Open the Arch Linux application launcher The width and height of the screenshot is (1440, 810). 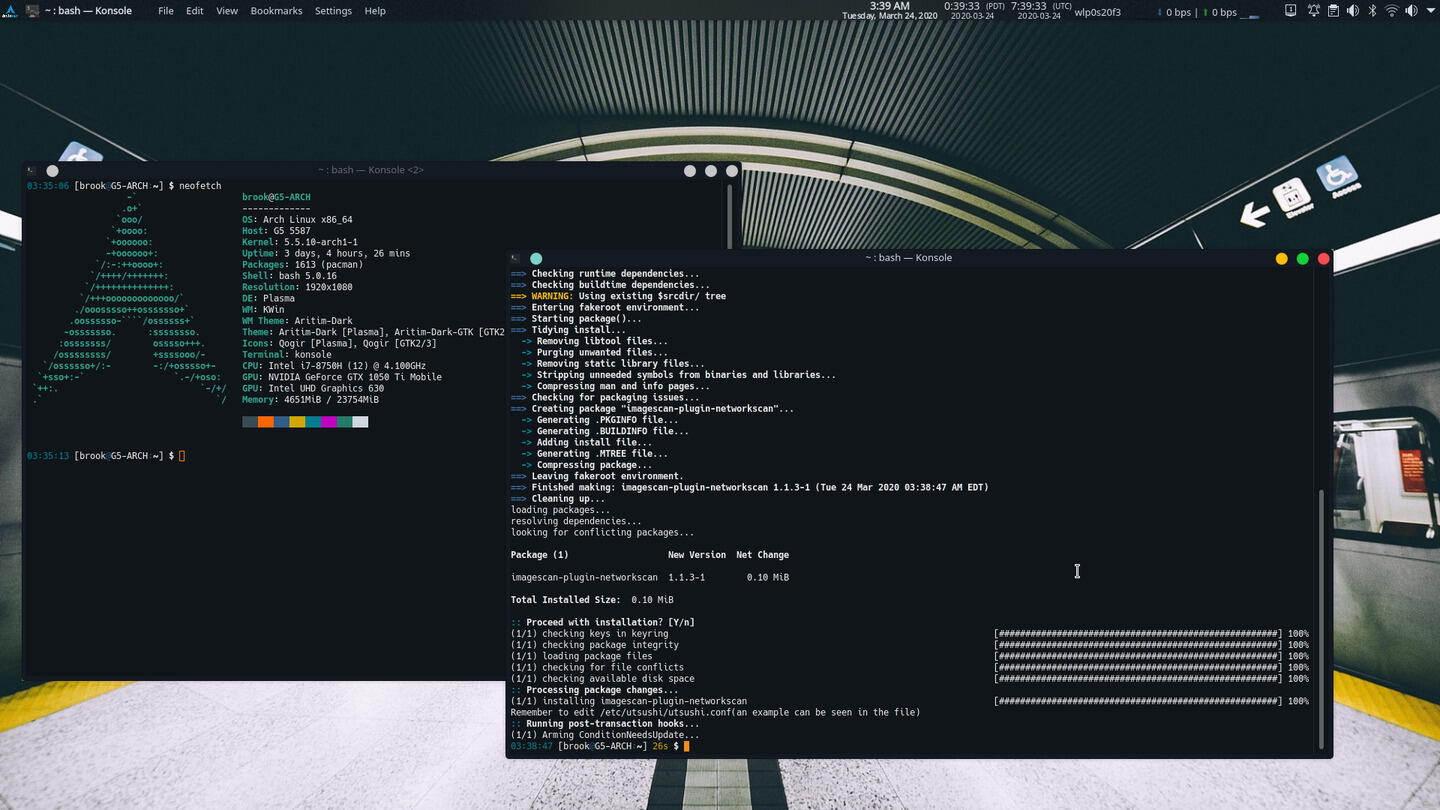pyautogui.click(x=10, y=11)
